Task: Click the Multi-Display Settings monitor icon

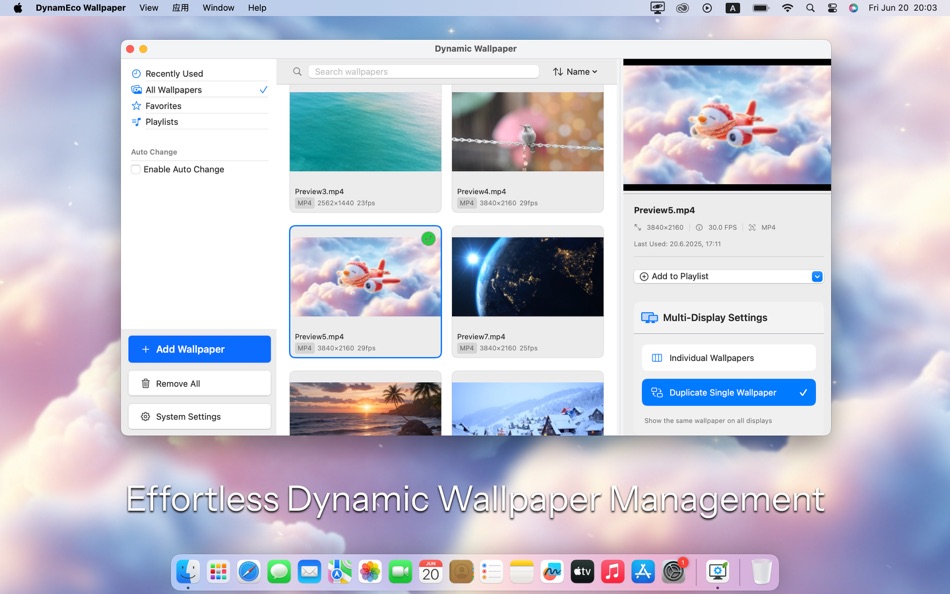Action: [x=649, y=318]
